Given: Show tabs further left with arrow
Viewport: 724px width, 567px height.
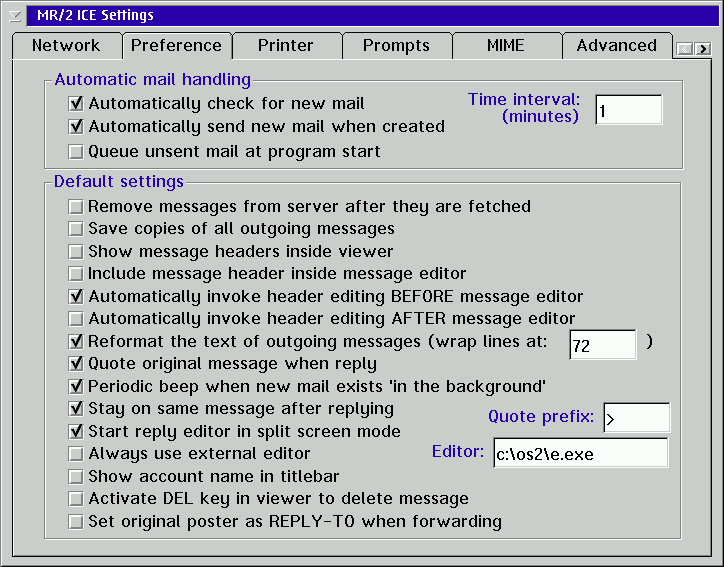Looking at the screenshot, I should [685, 48].
